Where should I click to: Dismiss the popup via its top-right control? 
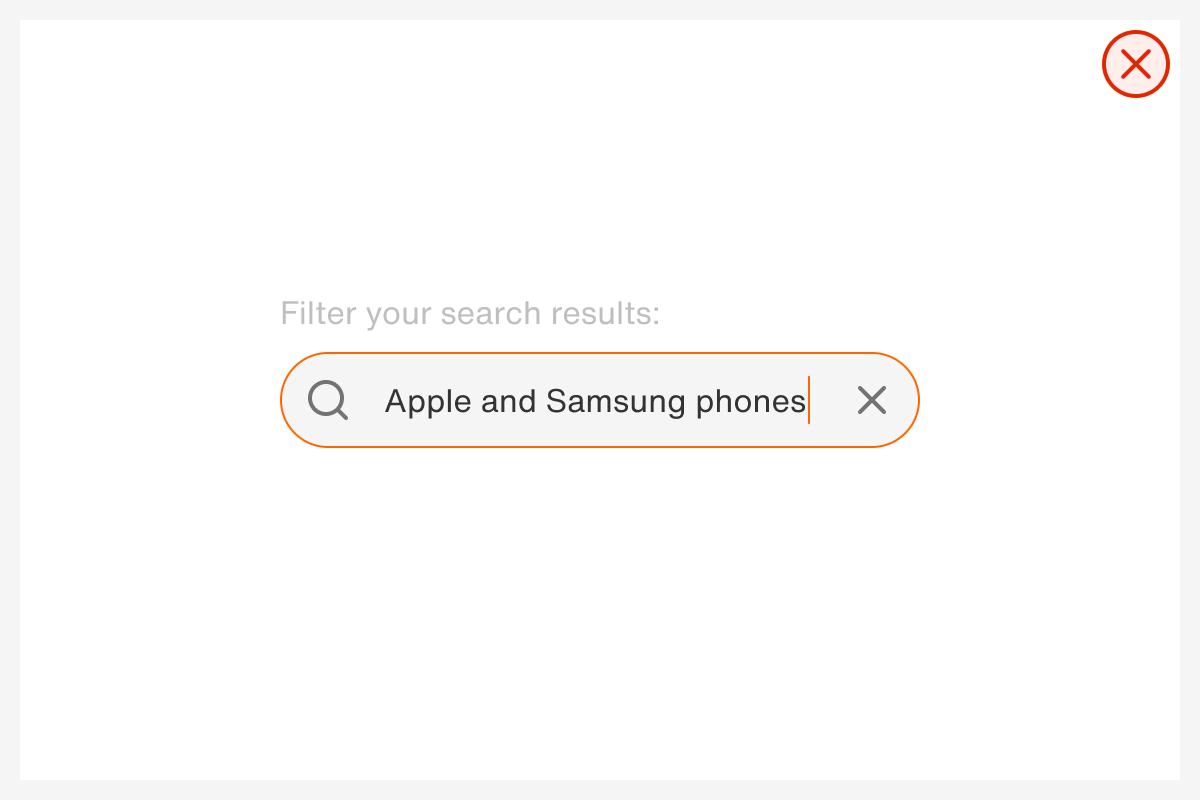click(x=1135, y=64)
